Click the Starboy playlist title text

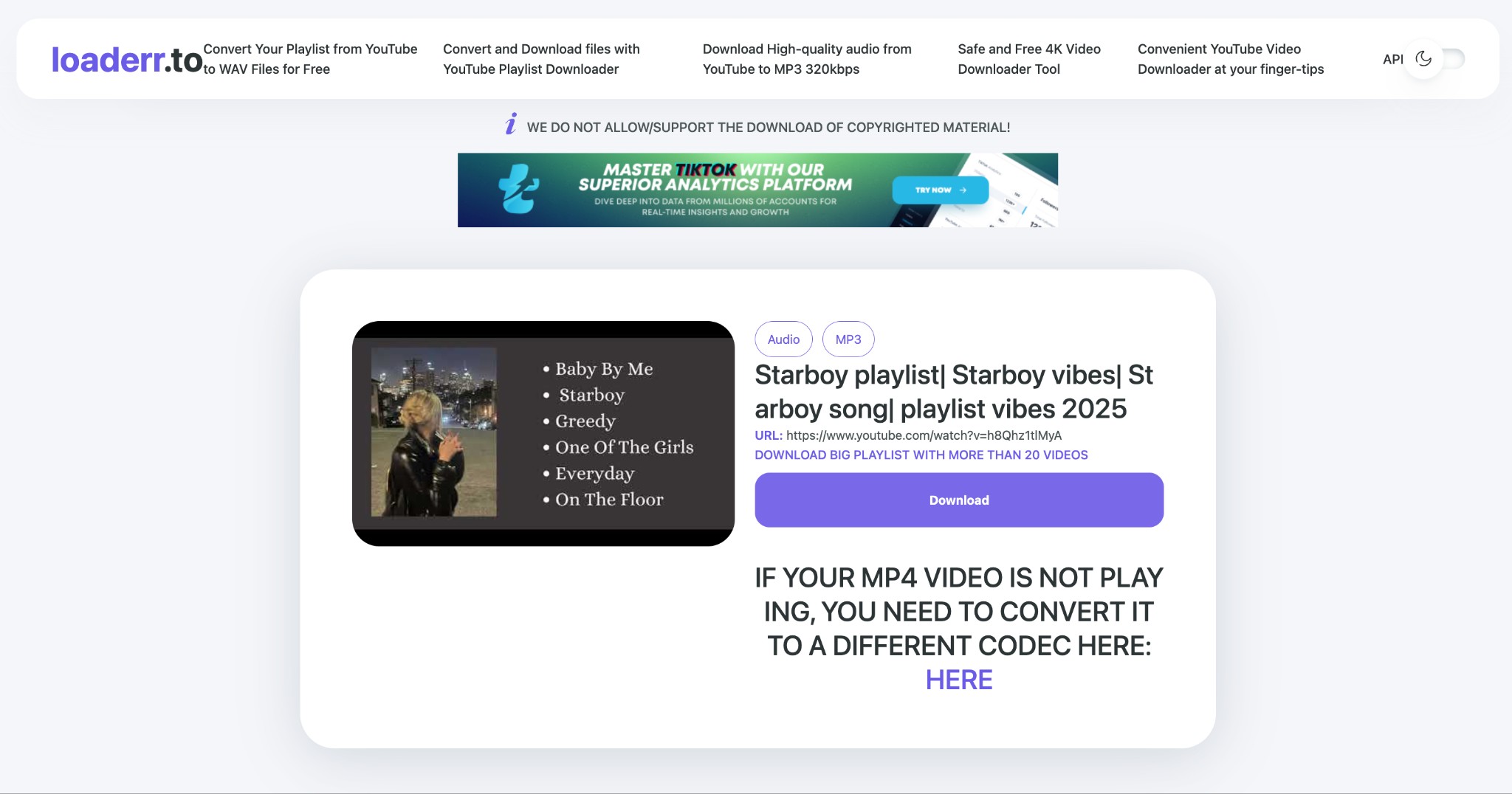click(954, 392)
